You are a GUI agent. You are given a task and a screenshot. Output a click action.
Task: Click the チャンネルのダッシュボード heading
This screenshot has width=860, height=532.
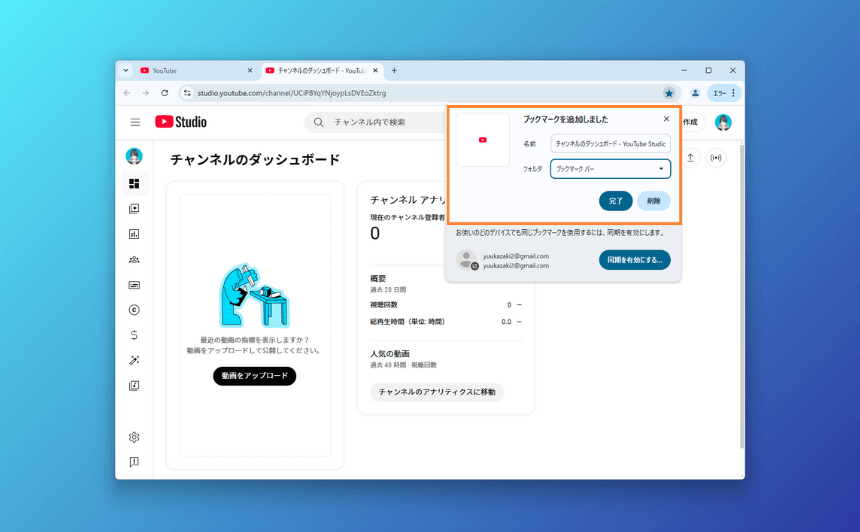point(255,160)
